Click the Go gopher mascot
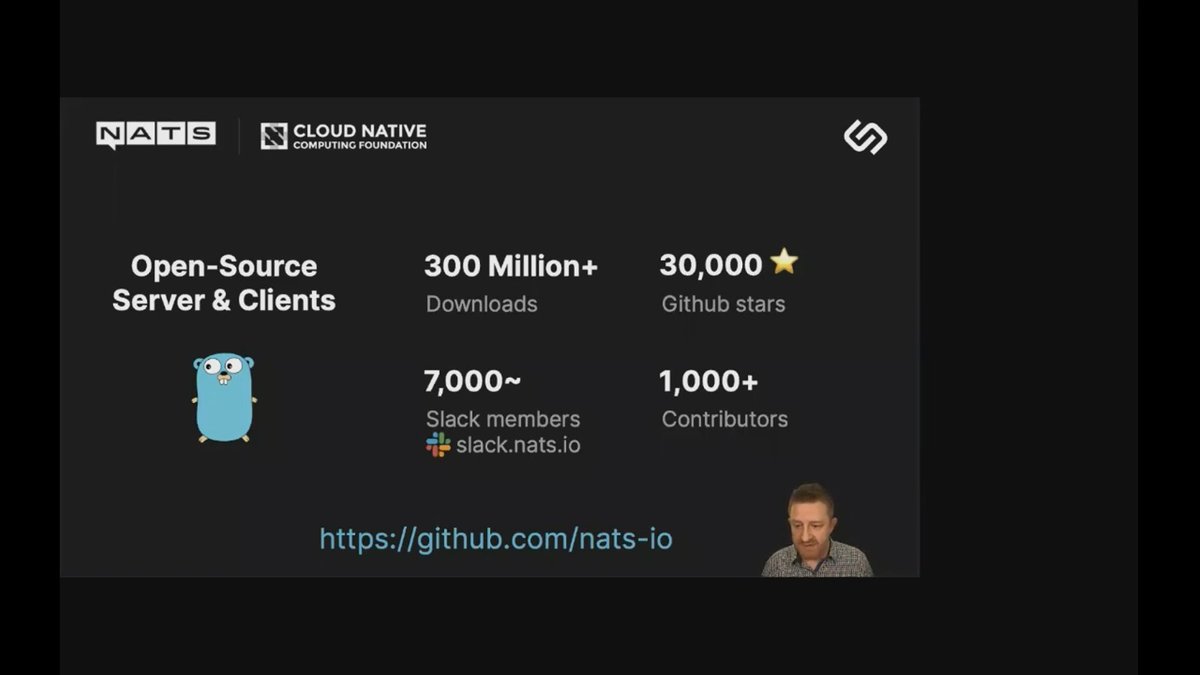 [224, 397]
